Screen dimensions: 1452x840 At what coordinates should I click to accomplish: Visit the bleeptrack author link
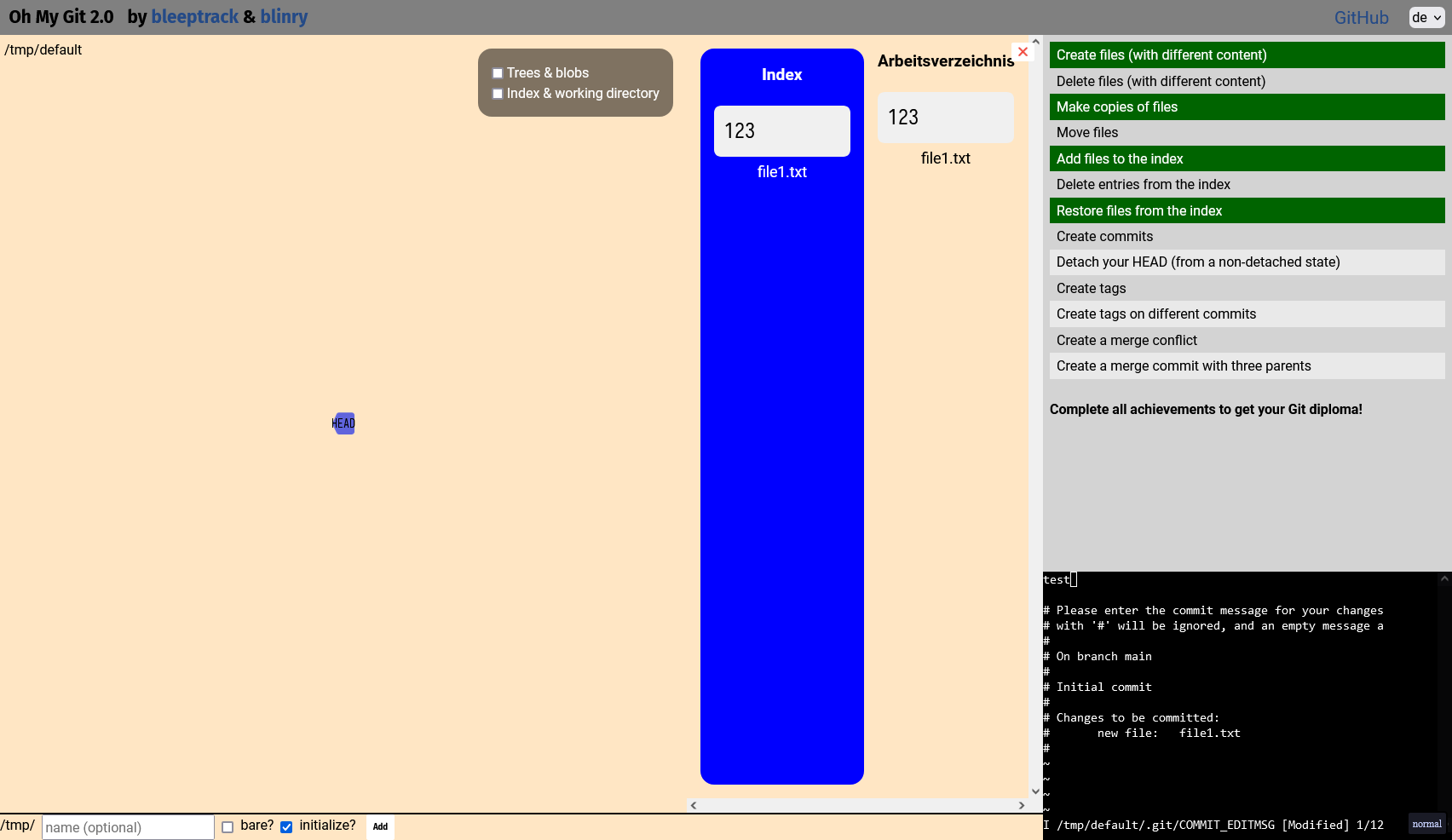[x=194, y=17]
